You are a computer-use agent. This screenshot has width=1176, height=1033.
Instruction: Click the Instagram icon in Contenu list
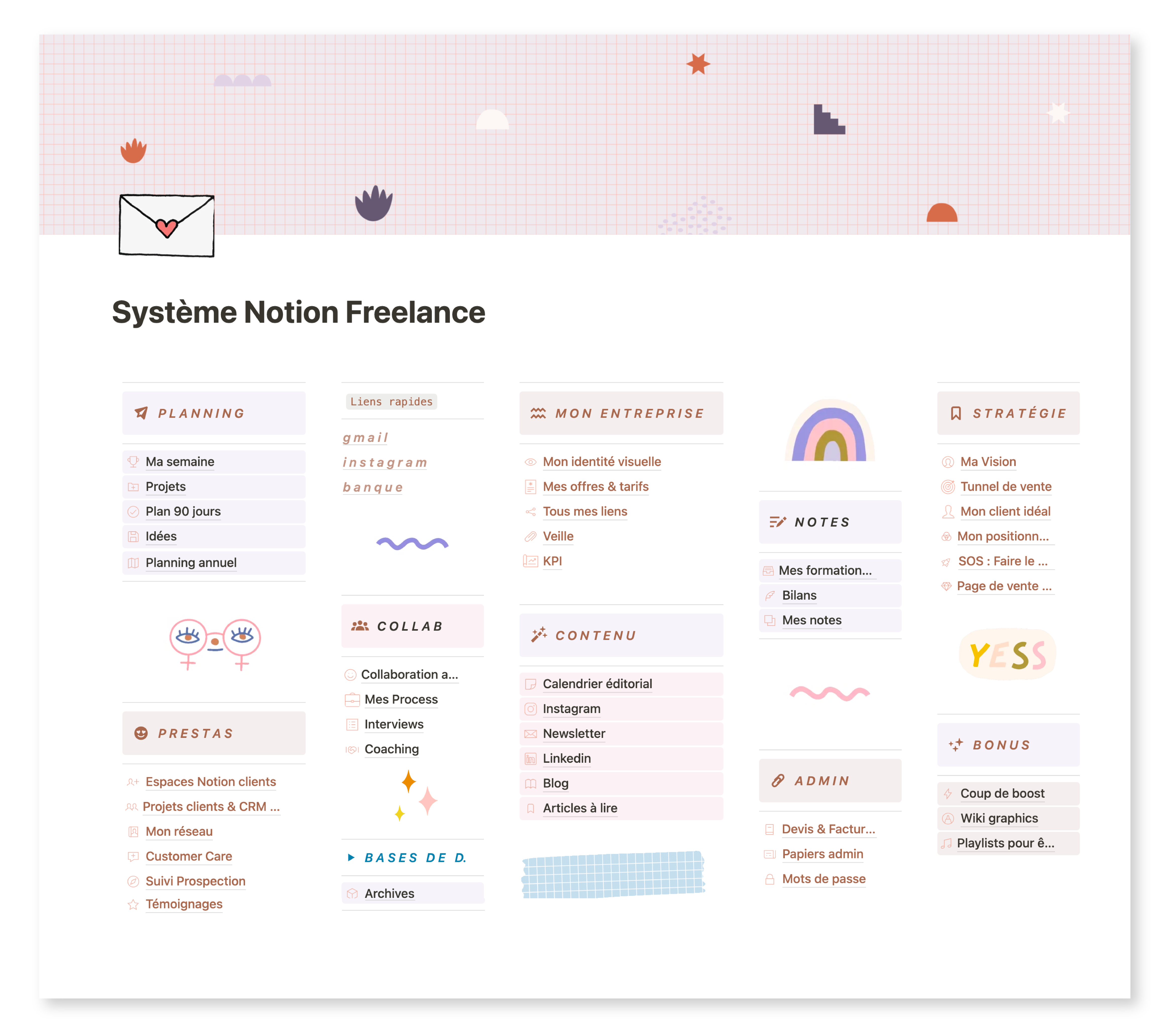[531, 709]
